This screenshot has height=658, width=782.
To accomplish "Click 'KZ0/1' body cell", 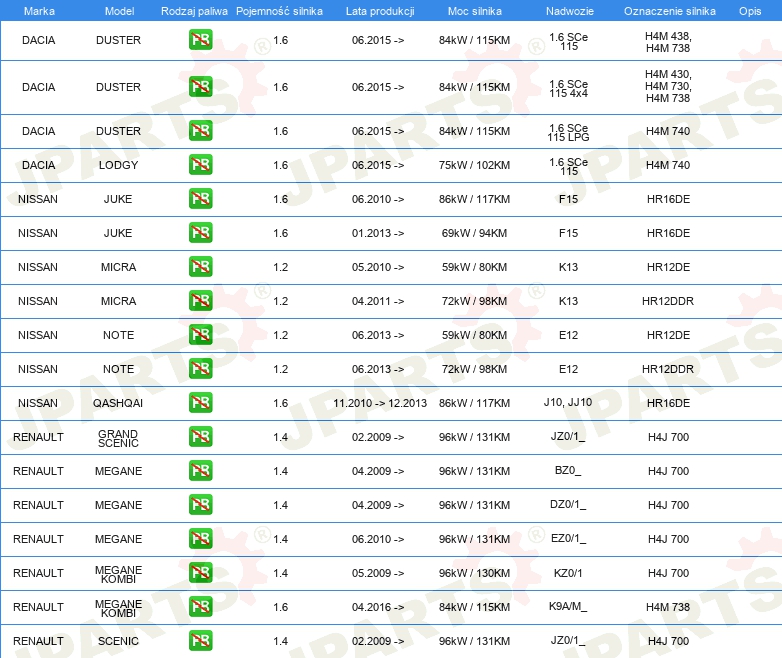I will [568, 573].
